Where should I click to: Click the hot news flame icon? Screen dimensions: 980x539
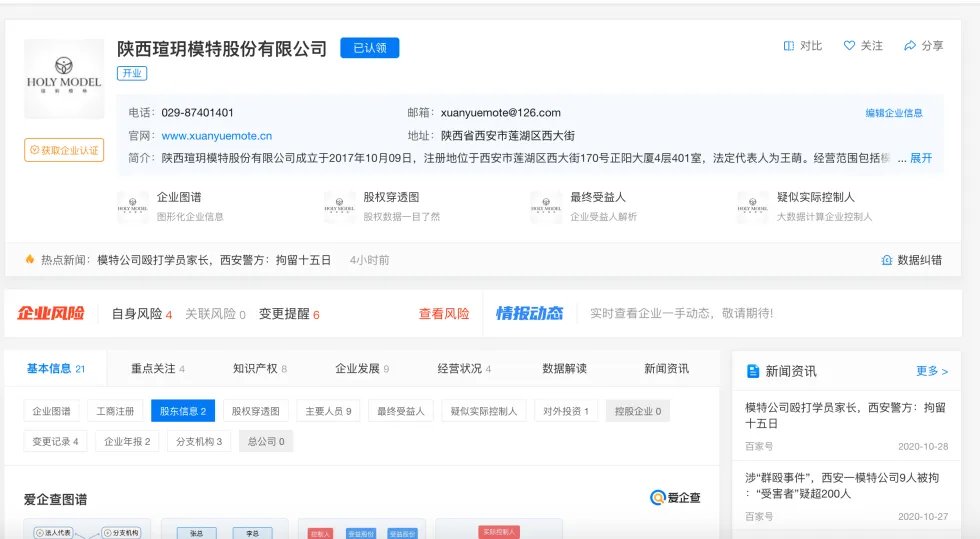[29, 259]
